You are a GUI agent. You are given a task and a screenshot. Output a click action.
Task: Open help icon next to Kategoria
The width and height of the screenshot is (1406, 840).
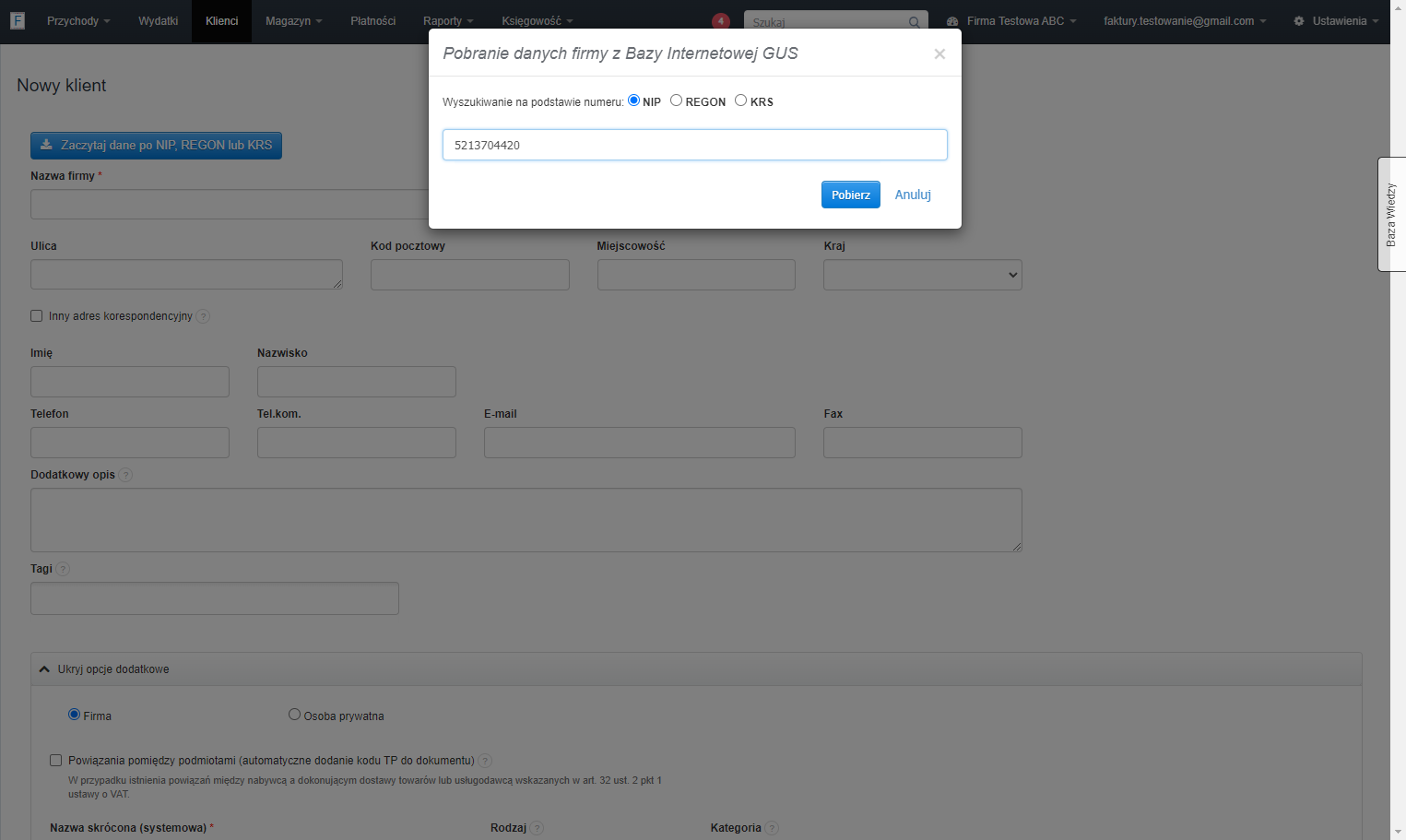(772, 828)
